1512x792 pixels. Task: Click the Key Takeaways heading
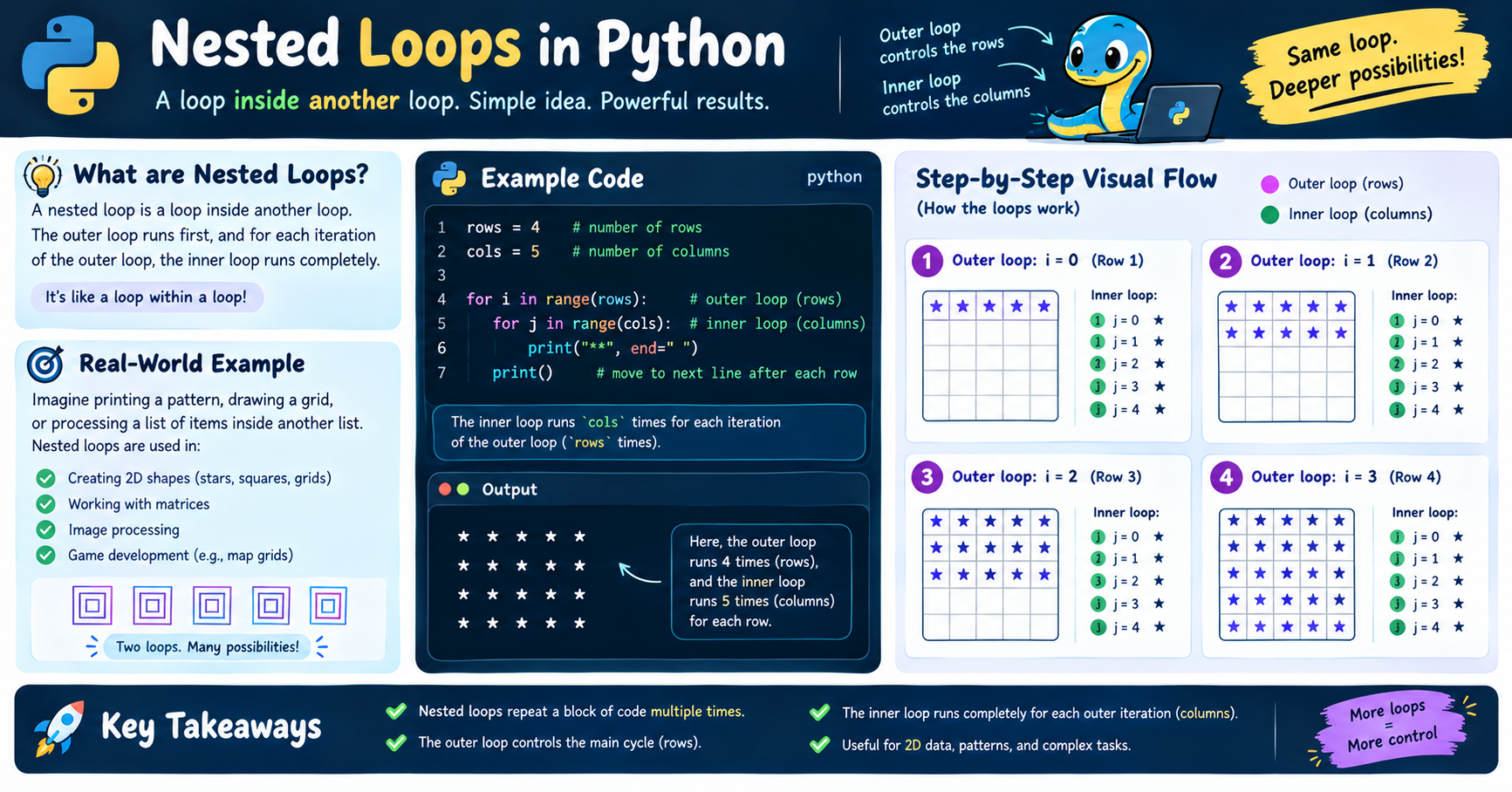[211, 727]
